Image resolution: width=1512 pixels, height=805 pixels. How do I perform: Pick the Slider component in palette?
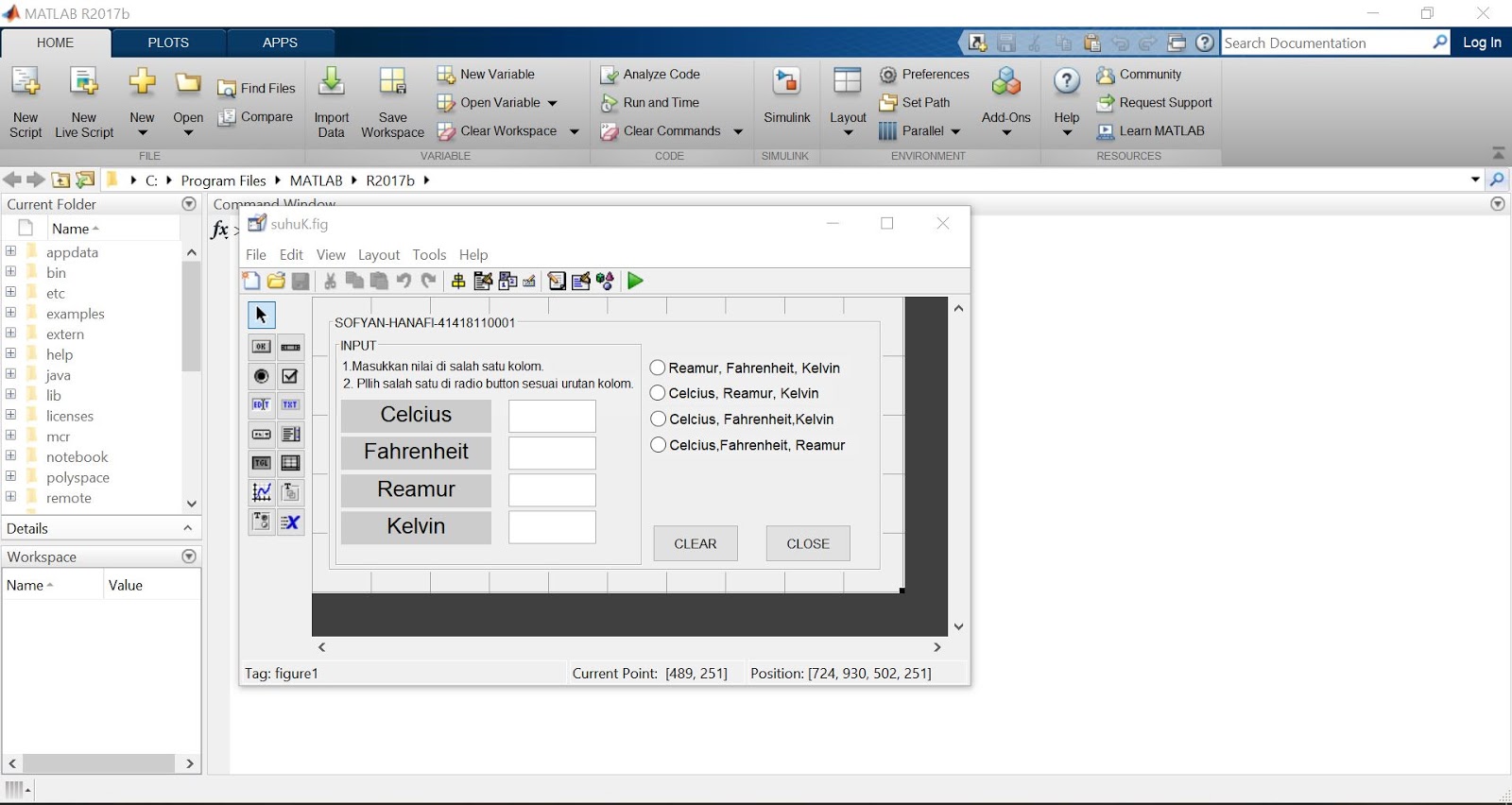(x=291, y=347)
